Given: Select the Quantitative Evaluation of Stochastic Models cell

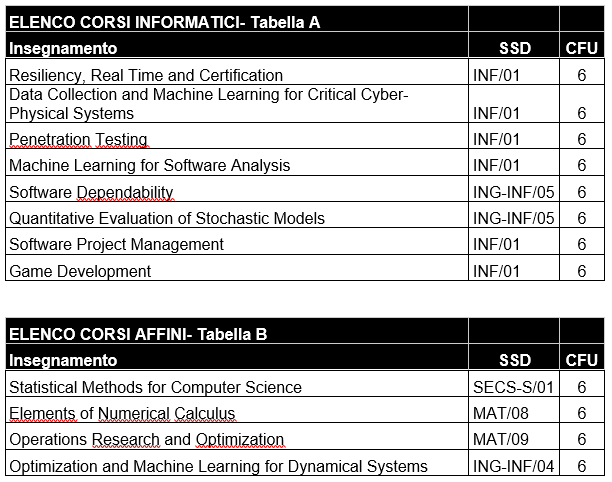Looking at the screenshot, I should point(237,215).
